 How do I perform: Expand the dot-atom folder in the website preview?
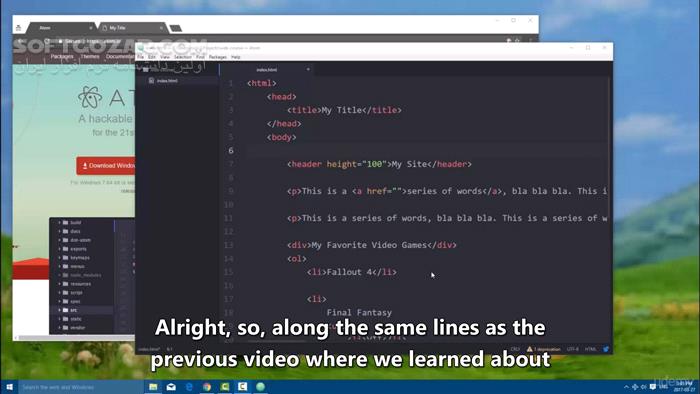tap(59, 240)
